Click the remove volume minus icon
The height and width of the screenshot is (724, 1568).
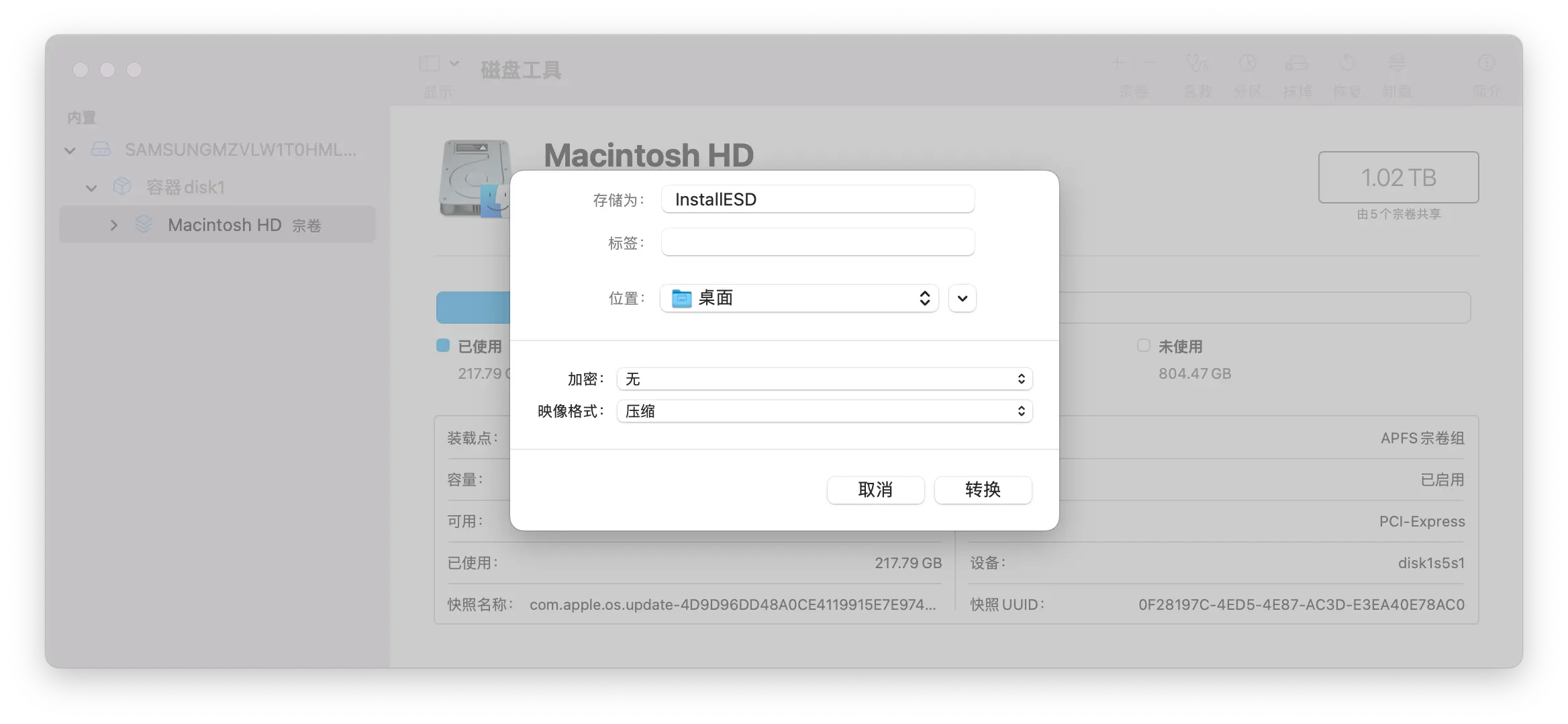point(1150,64)
